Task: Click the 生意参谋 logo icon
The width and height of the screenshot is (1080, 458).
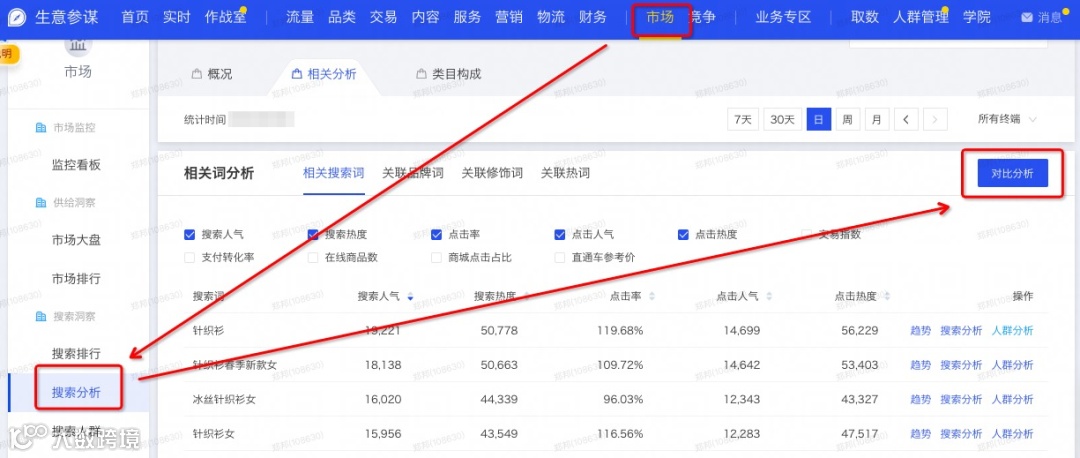Action: (18, 17)
